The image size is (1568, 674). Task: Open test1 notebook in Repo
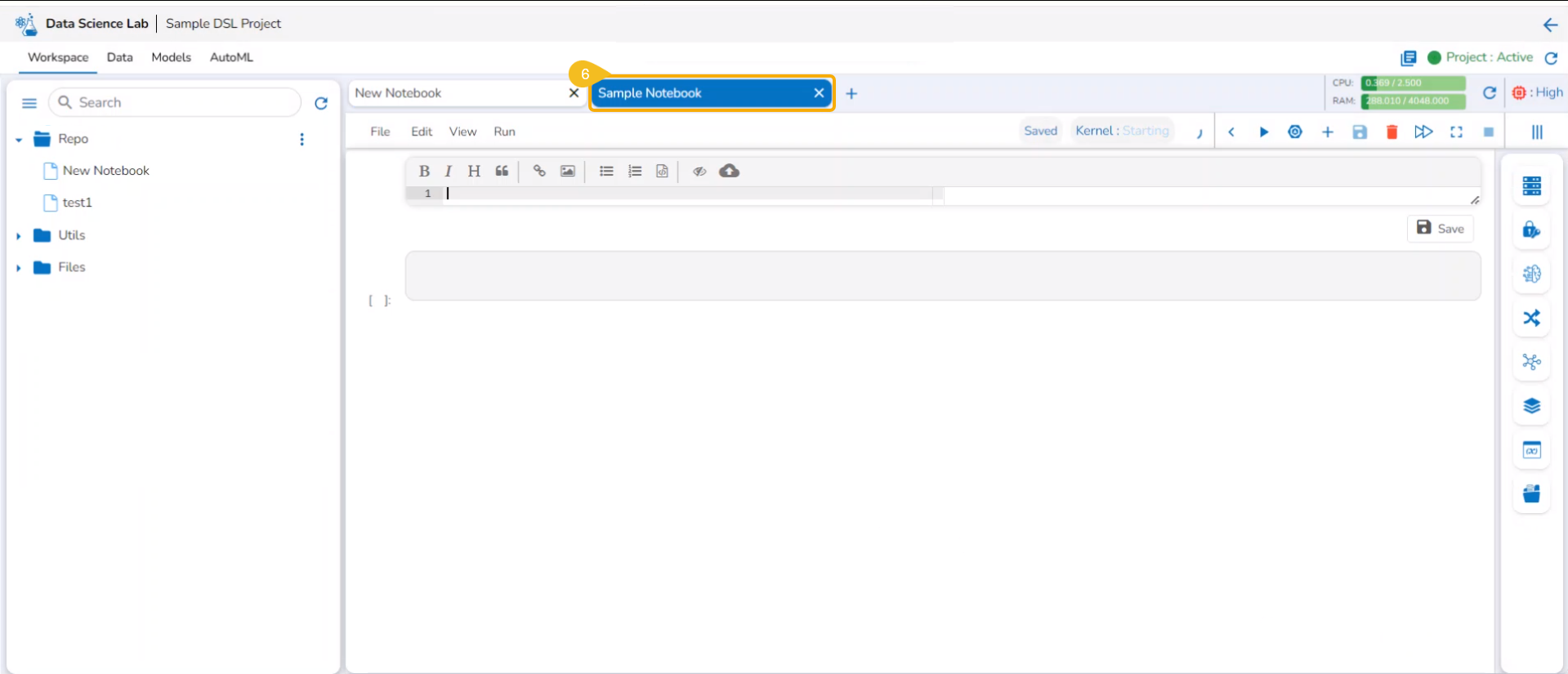pos(77,203)
